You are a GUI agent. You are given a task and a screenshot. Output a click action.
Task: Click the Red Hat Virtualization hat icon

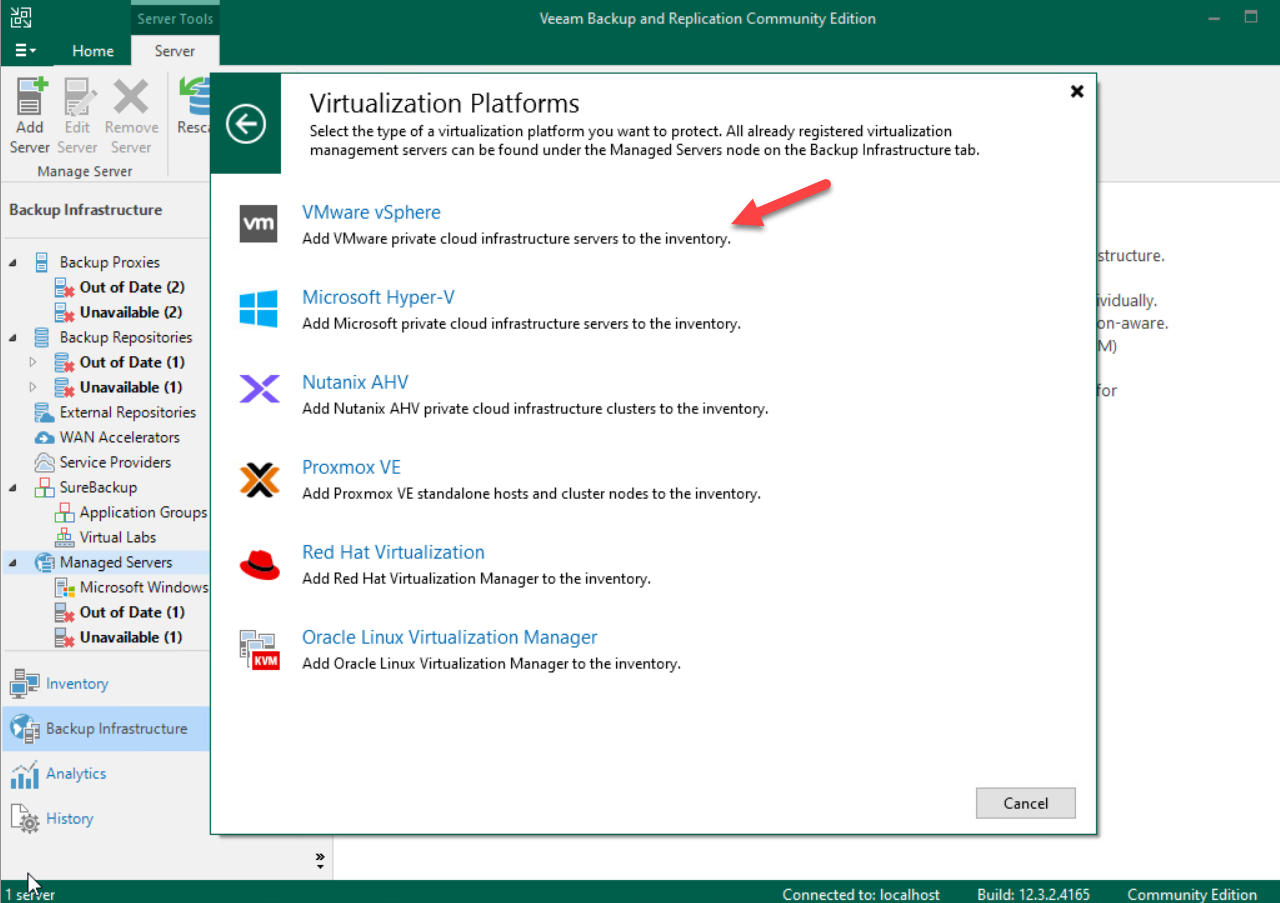tap(258, 563)
